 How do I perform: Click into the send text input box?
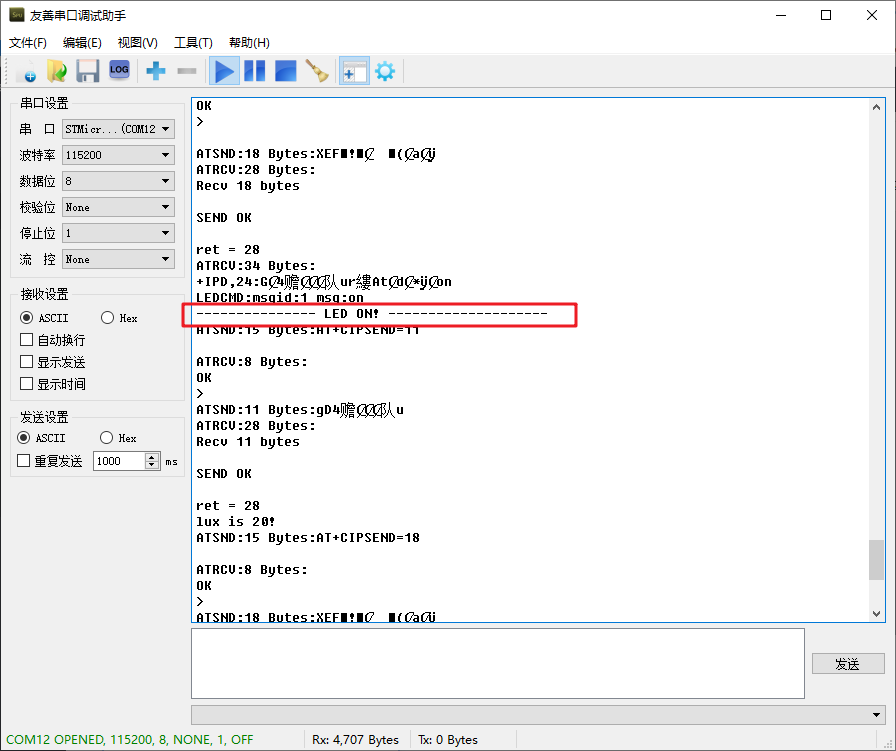(x=498, y=663)
